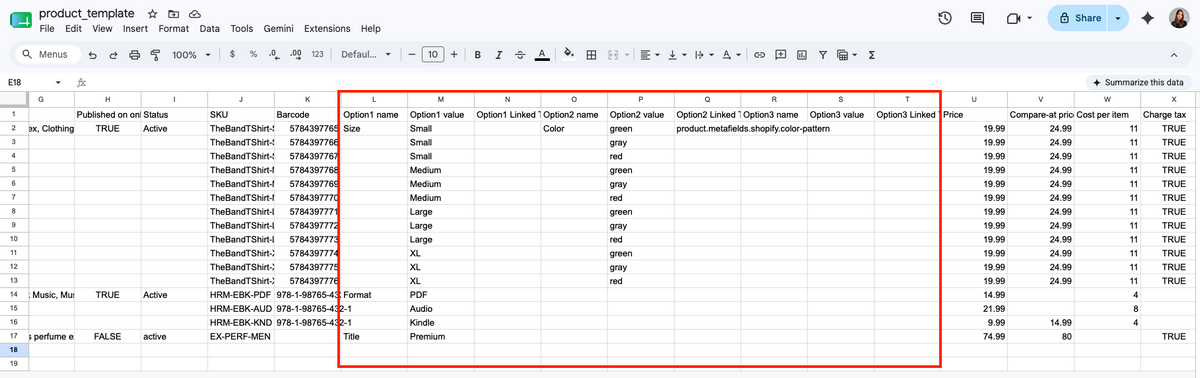The height and width of the screenshot is (378, 1200).
Task: Open the Extensions menu
Action: click(328, 29)
